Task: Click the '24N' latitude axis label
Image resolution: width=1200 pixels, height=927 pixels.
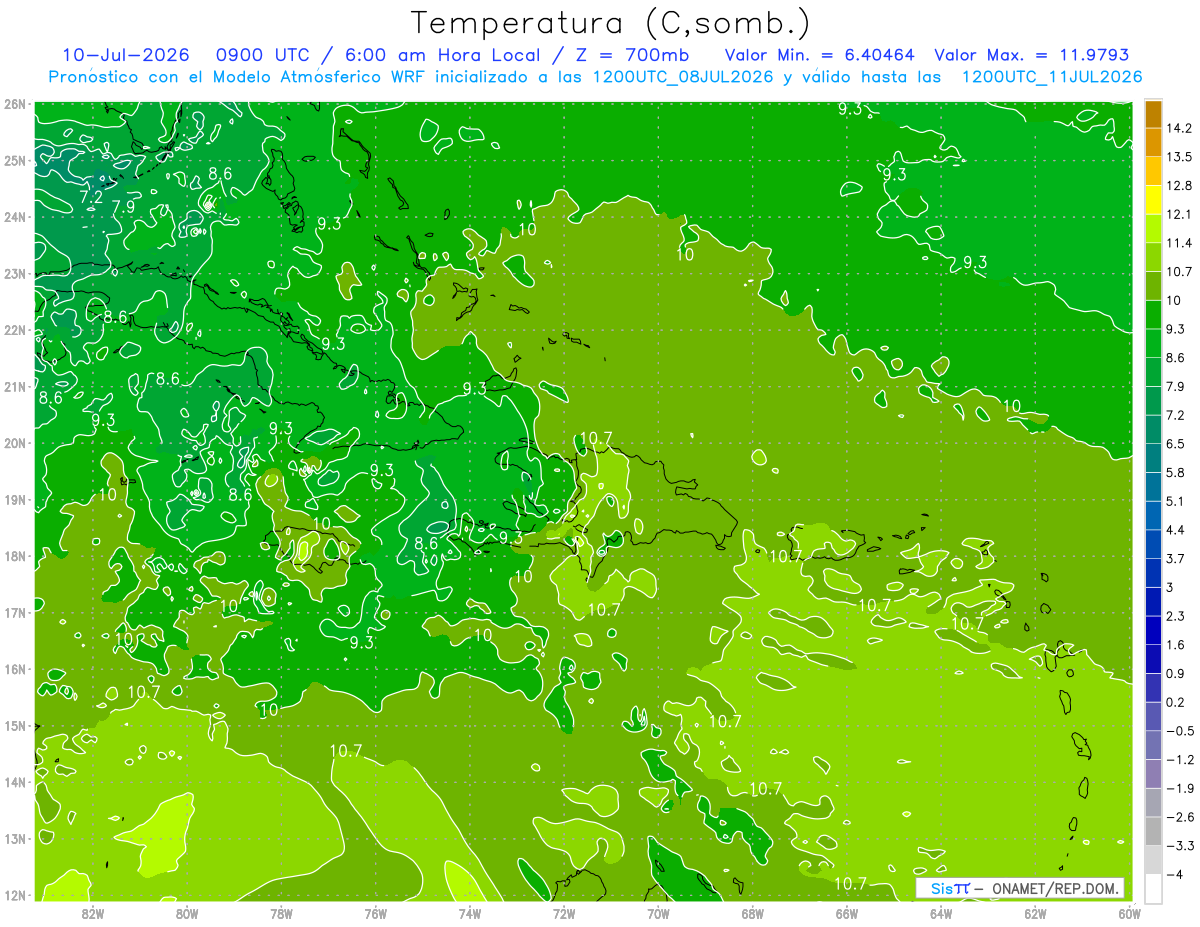Action: (x=15, y=217)
